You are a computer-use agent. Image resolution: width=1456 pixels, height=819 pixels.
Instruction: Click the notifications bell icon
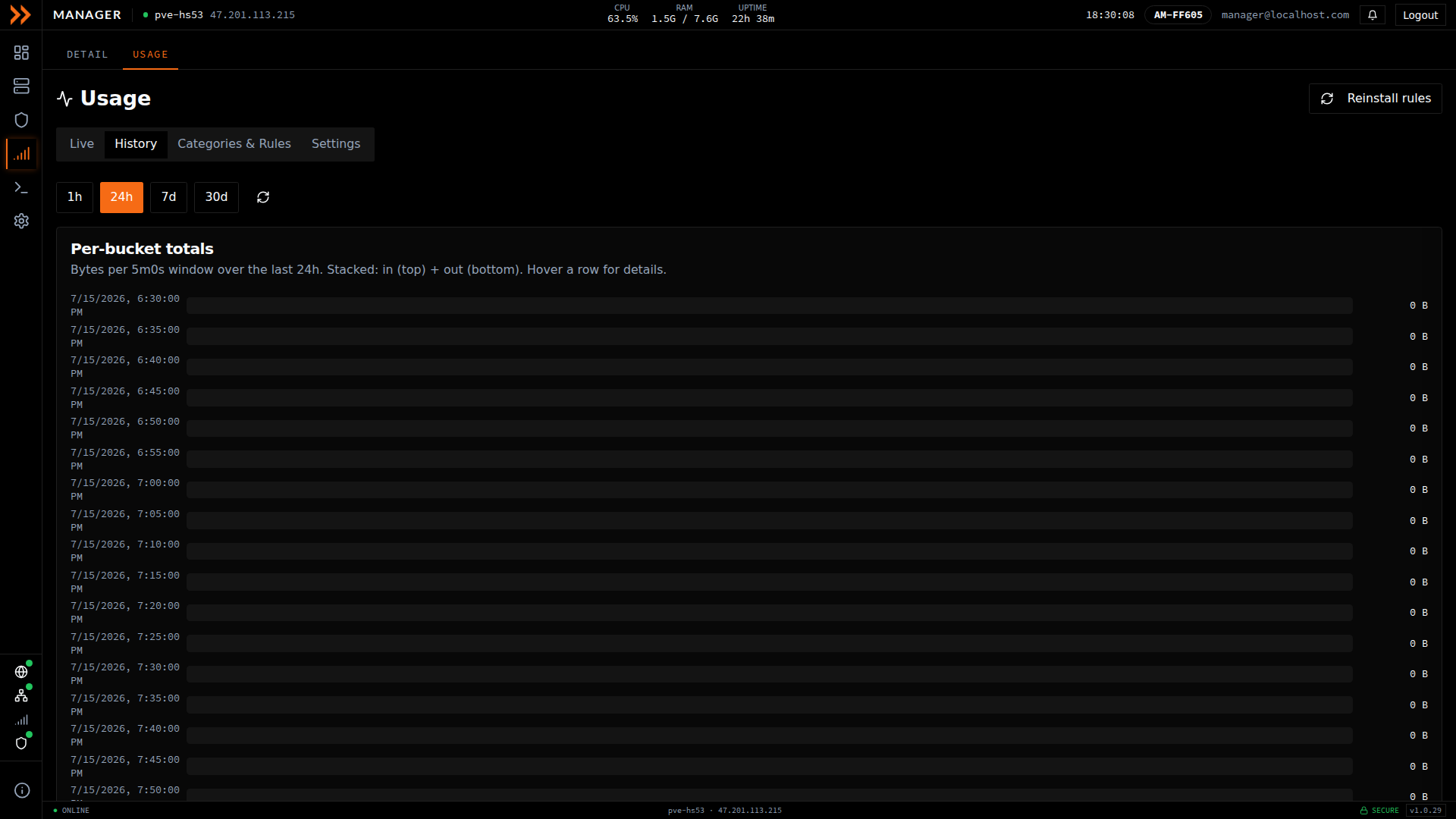[x=1373, y=15]
